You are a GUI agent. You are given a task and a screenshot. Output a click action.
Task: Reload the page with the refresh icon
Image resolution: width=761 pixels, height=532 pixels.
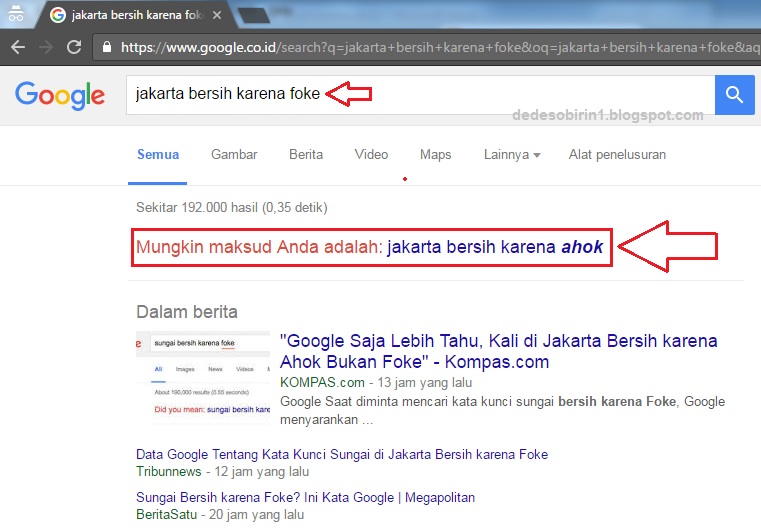coord(74,47)
